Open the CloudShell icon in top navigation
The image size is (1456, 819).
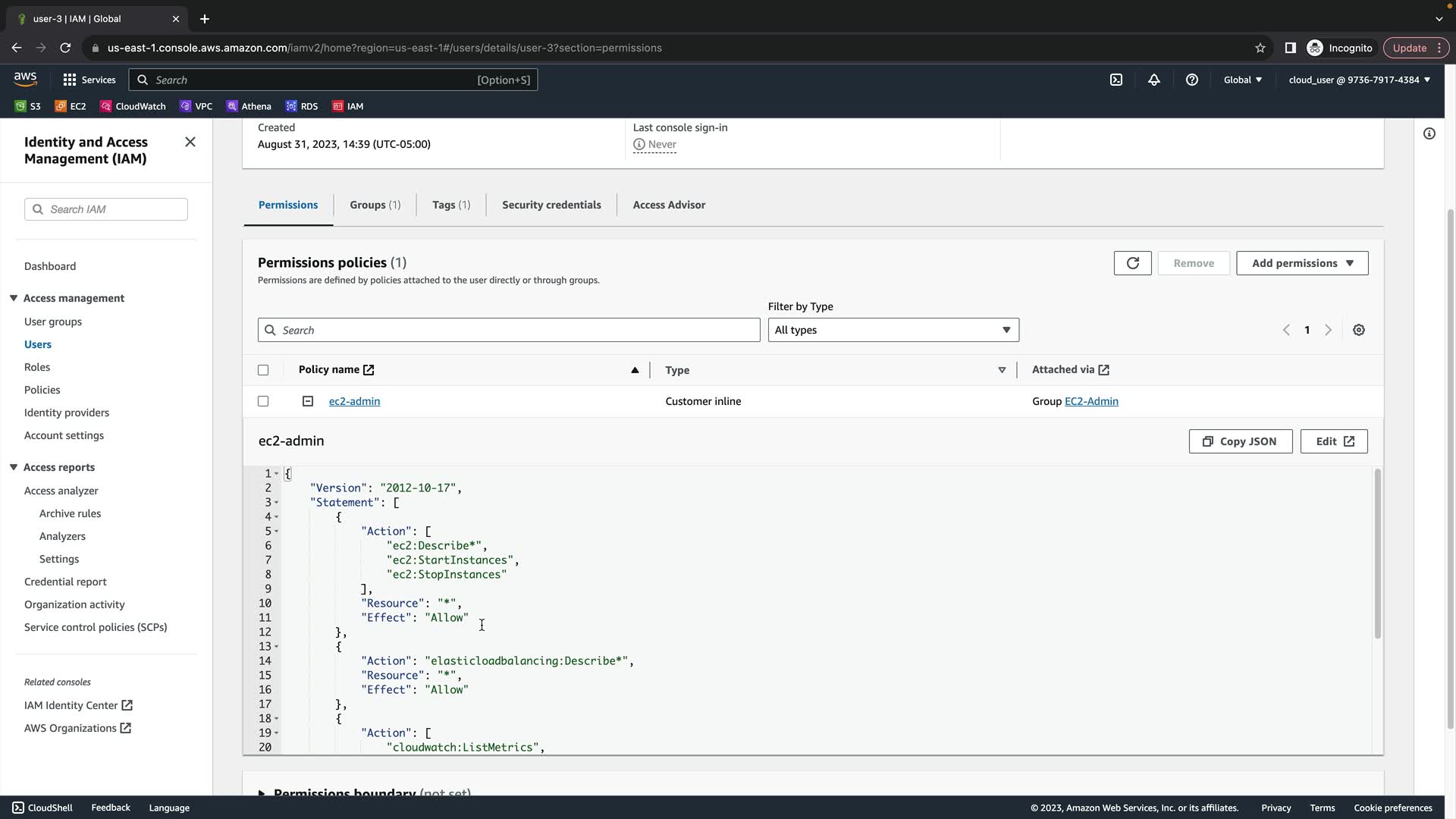click(x=1116, y=80)
